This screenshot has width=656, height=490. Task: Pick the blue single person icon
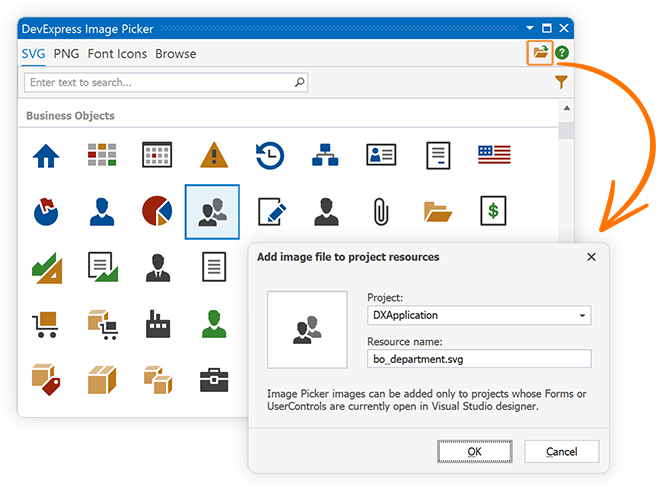coord(102,212)
